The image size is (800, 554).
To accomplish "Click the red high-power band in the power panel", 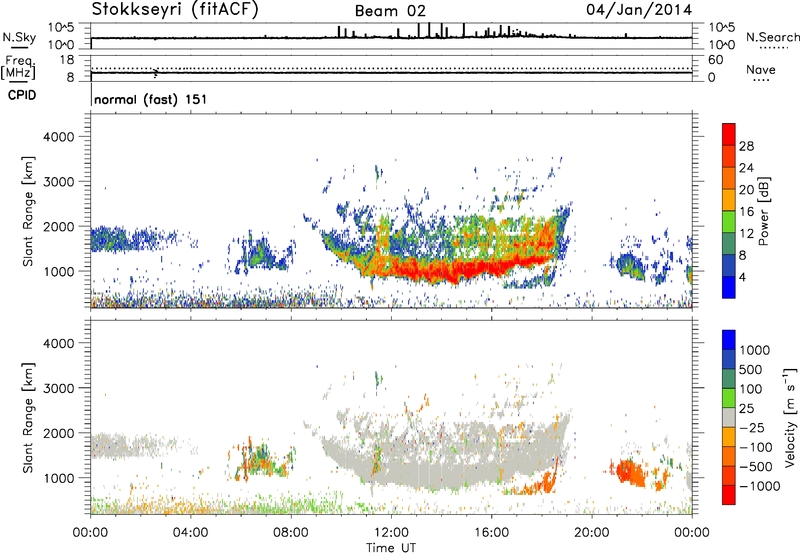I will (x=459, y=269).
